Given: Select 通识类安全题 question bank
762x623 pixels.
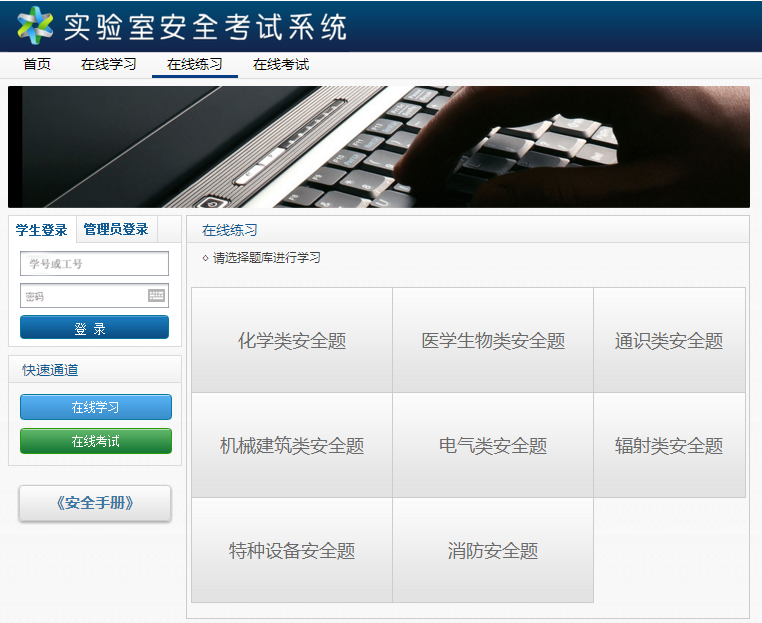Looking at the screenshot, I should (669, 340).
